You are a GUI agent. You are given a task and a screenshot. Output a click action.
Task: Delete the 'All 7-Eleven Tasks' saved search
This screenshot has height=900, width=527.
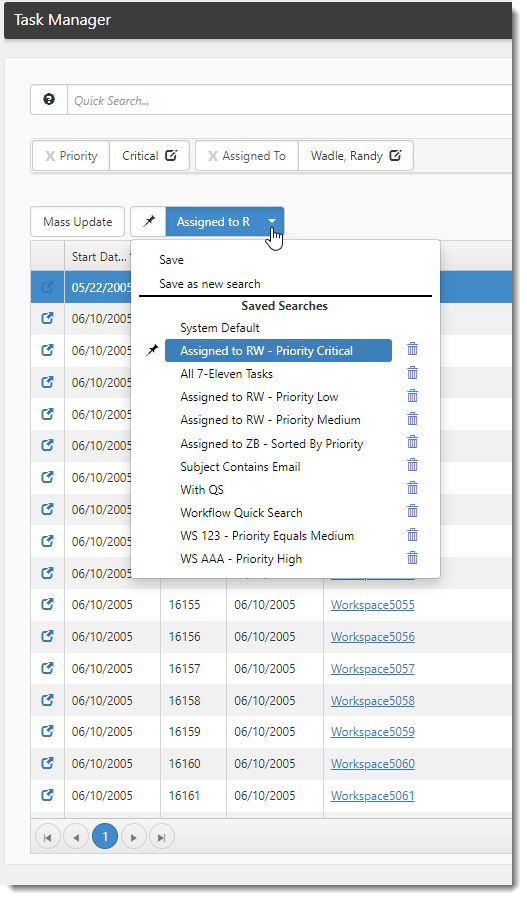[412, 373]
